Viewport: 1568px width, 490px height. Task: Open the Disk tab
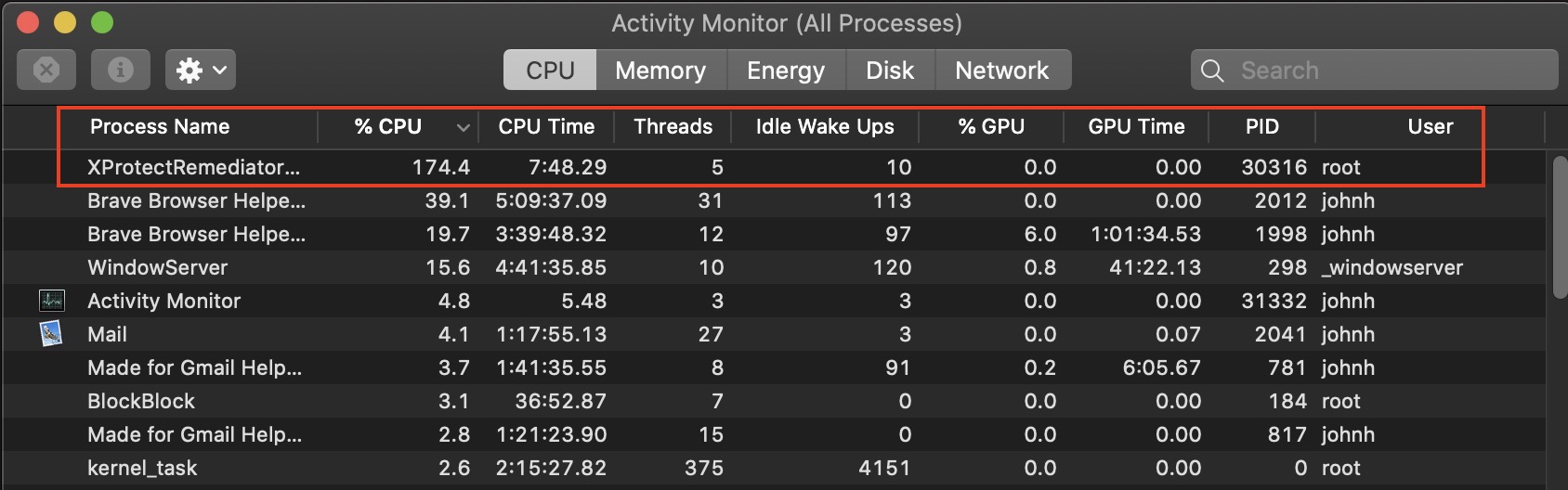tap(890, 71)
